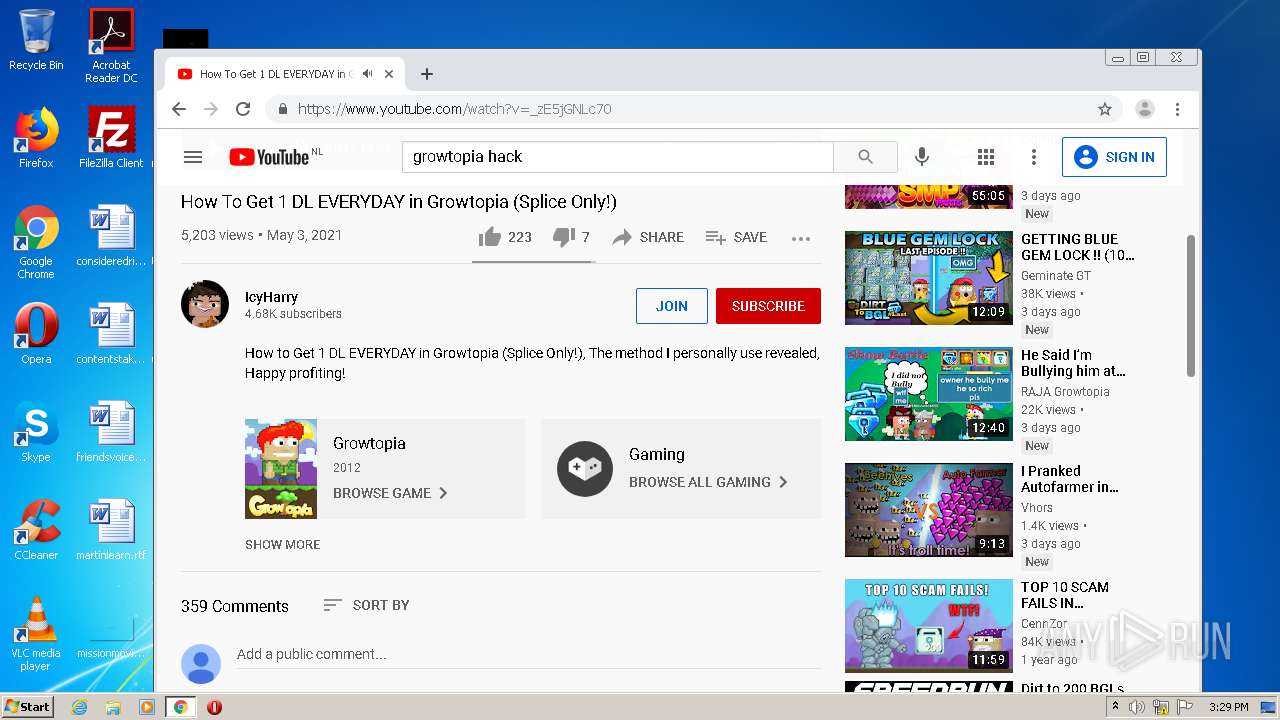Open I Pranked Autofarmer video thumbnail

[928, 510]
